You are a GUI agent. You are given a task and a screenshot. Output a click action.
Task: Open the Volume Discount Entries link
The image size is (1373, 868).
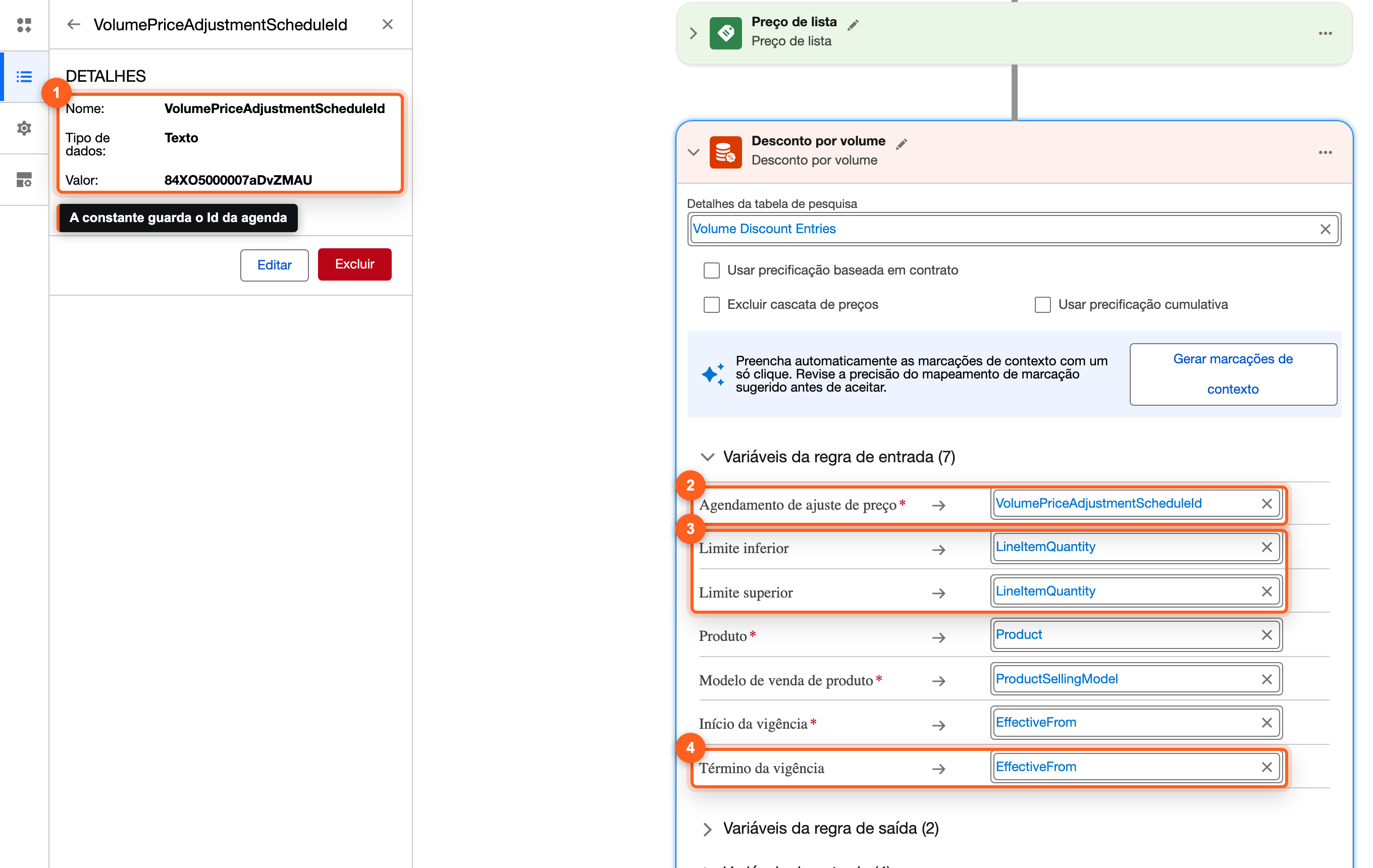pyautogui.click(x=764, y=229)
